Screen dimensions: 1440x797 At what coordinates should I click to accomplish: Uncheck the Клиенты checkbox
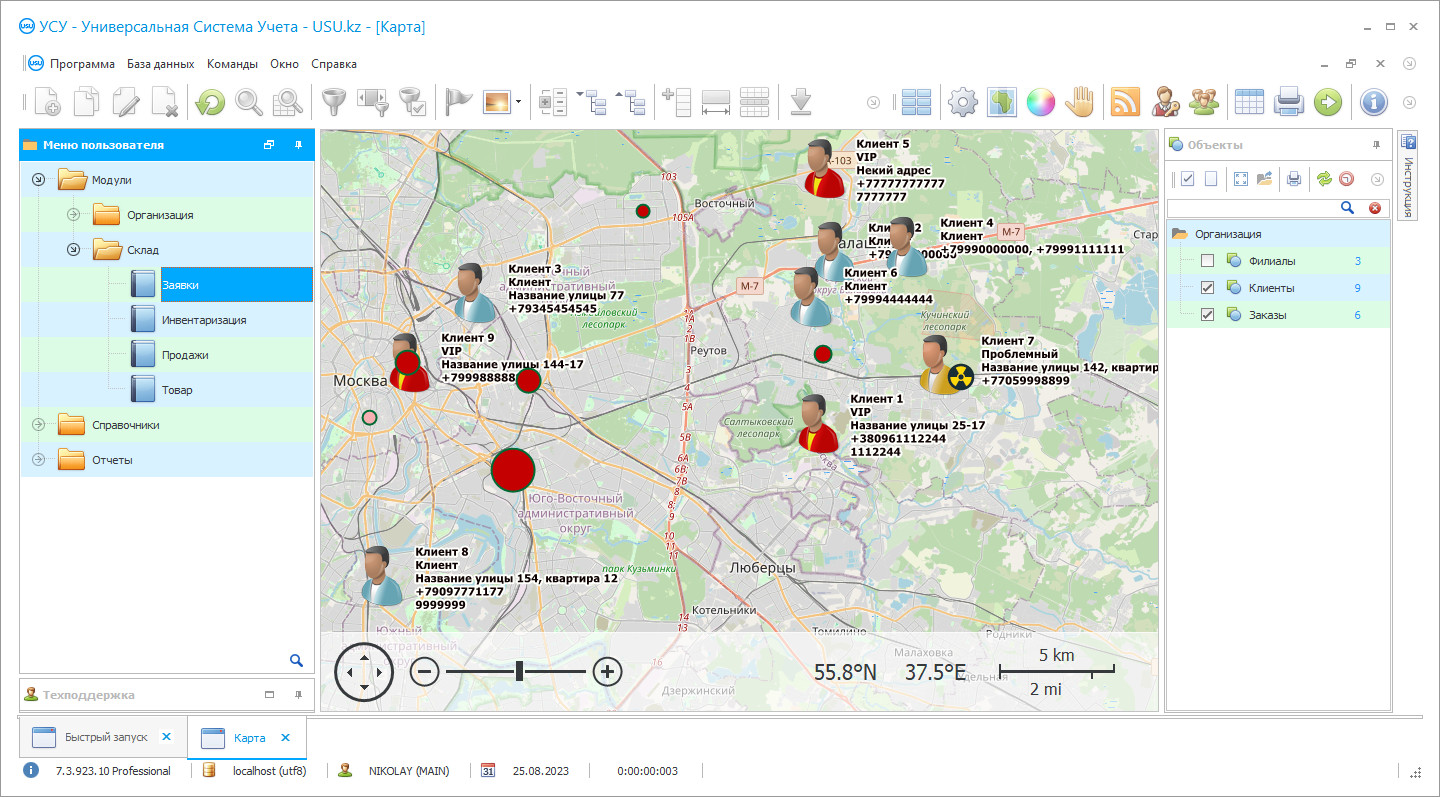pos(1207,288)
